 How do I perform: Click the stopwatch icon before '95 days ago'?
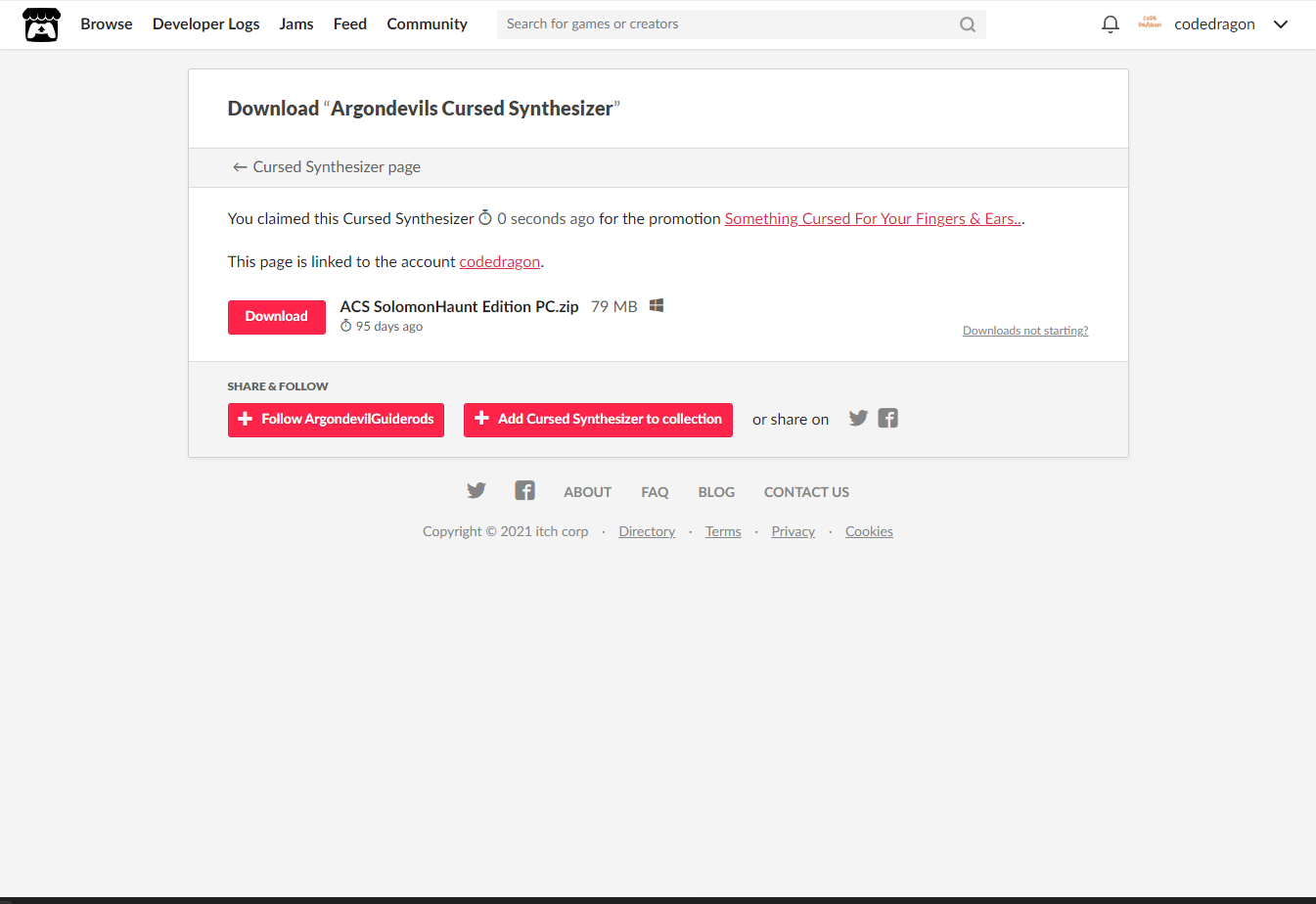[345, 326]
